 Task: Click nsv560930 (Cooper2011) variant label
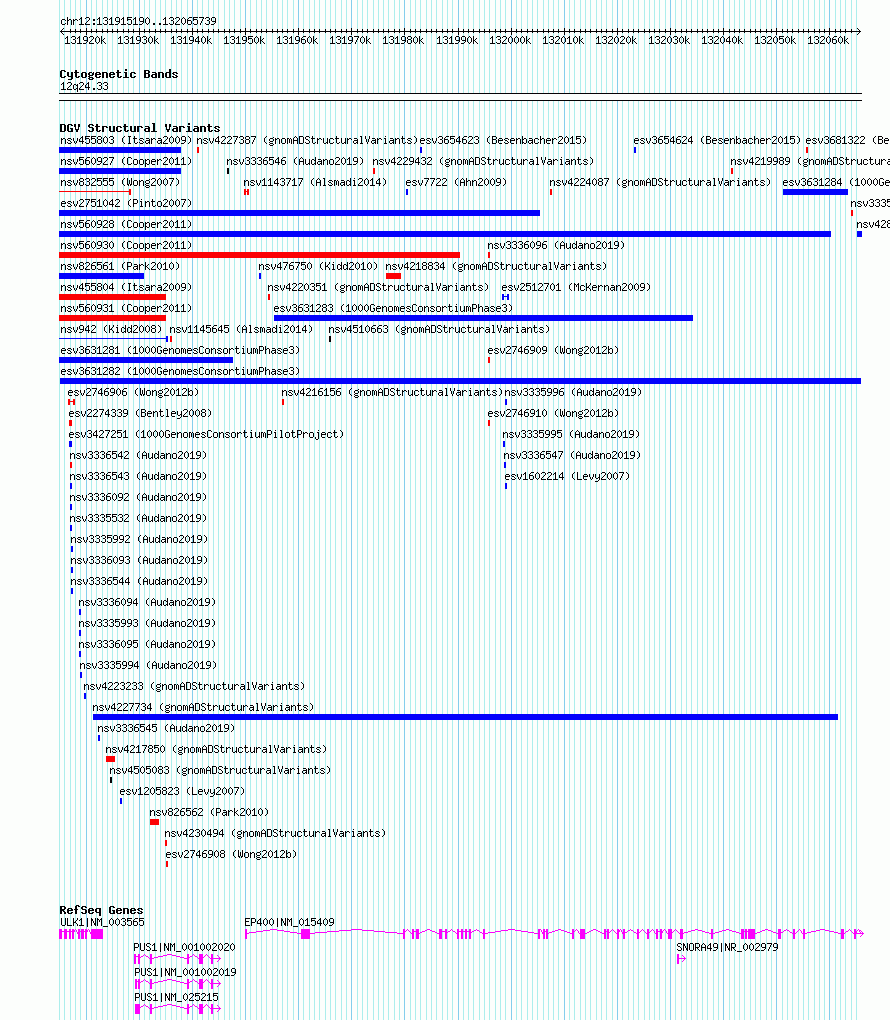126,245
